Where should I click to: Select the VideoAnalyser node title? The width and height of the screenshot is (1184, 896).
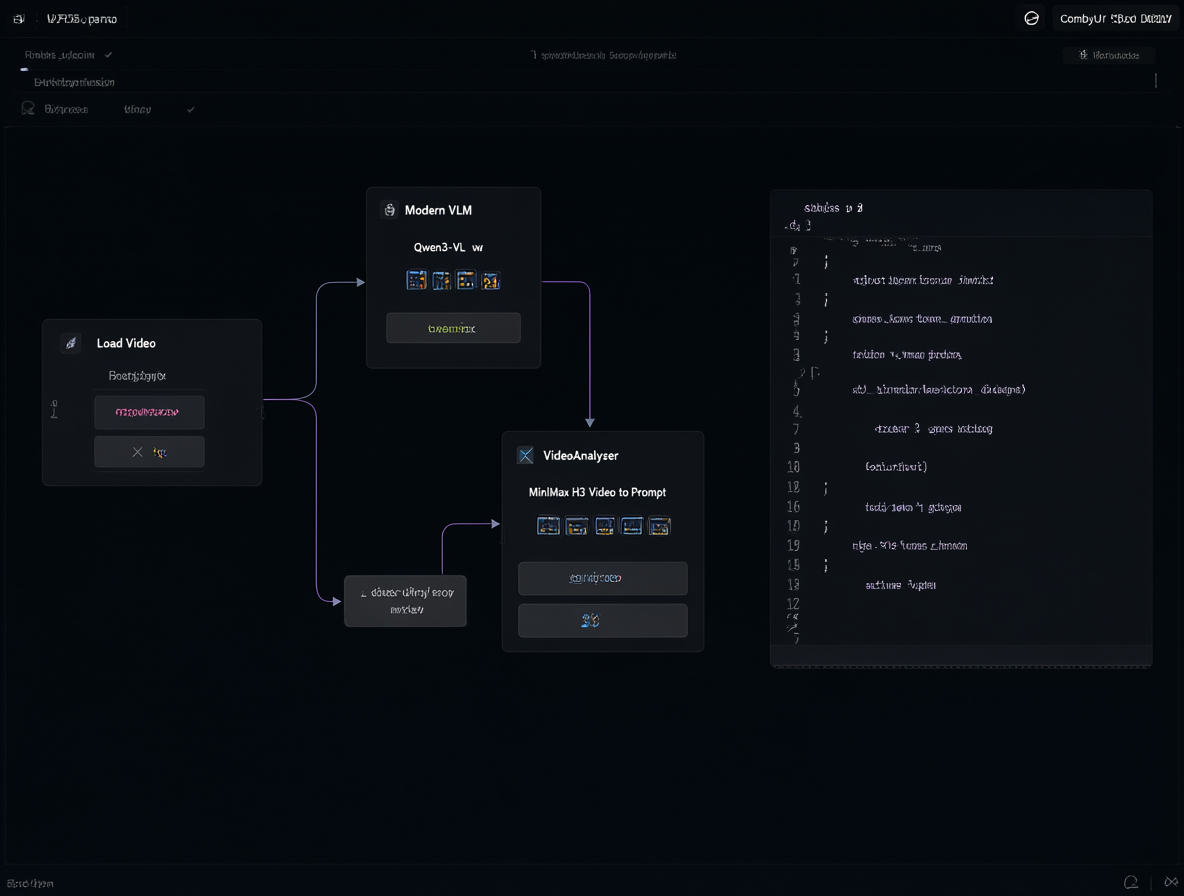tap(581, 456)
